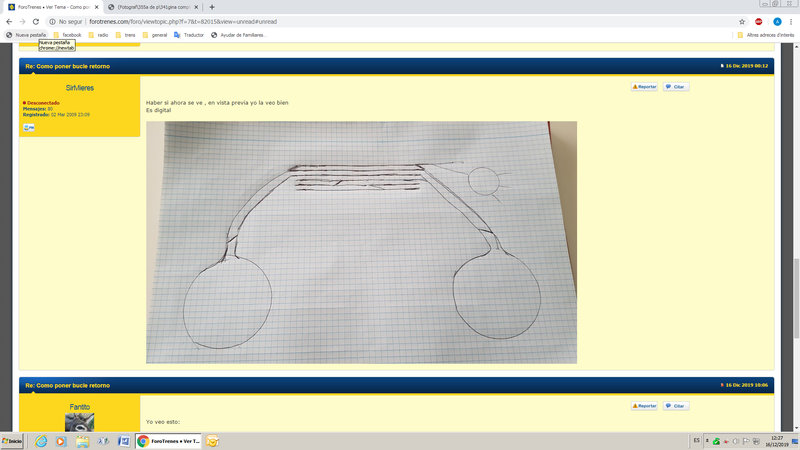The width and height of the screenshot is (800, 450).
Task: Click the browser back arrow
Action: 9,21
